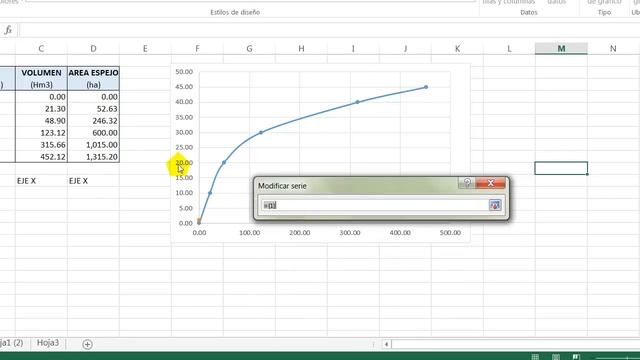Select column D header
This screenshot has height=360, width=640.
pos(93,49)
